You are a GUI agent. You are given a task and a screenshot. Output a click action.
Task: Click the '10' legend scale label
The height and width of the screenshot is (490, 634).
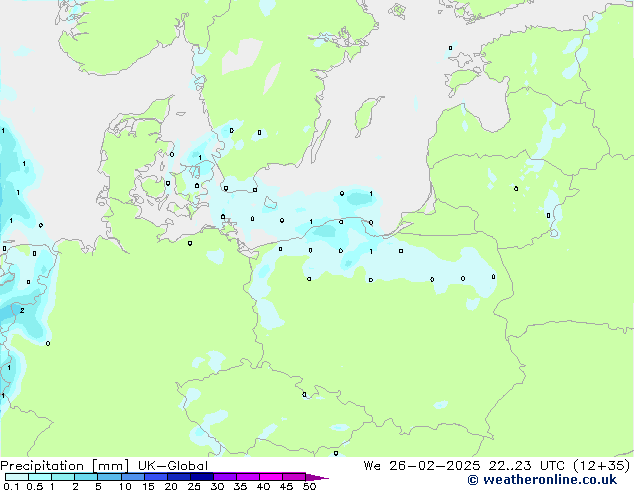coord(125,486)
